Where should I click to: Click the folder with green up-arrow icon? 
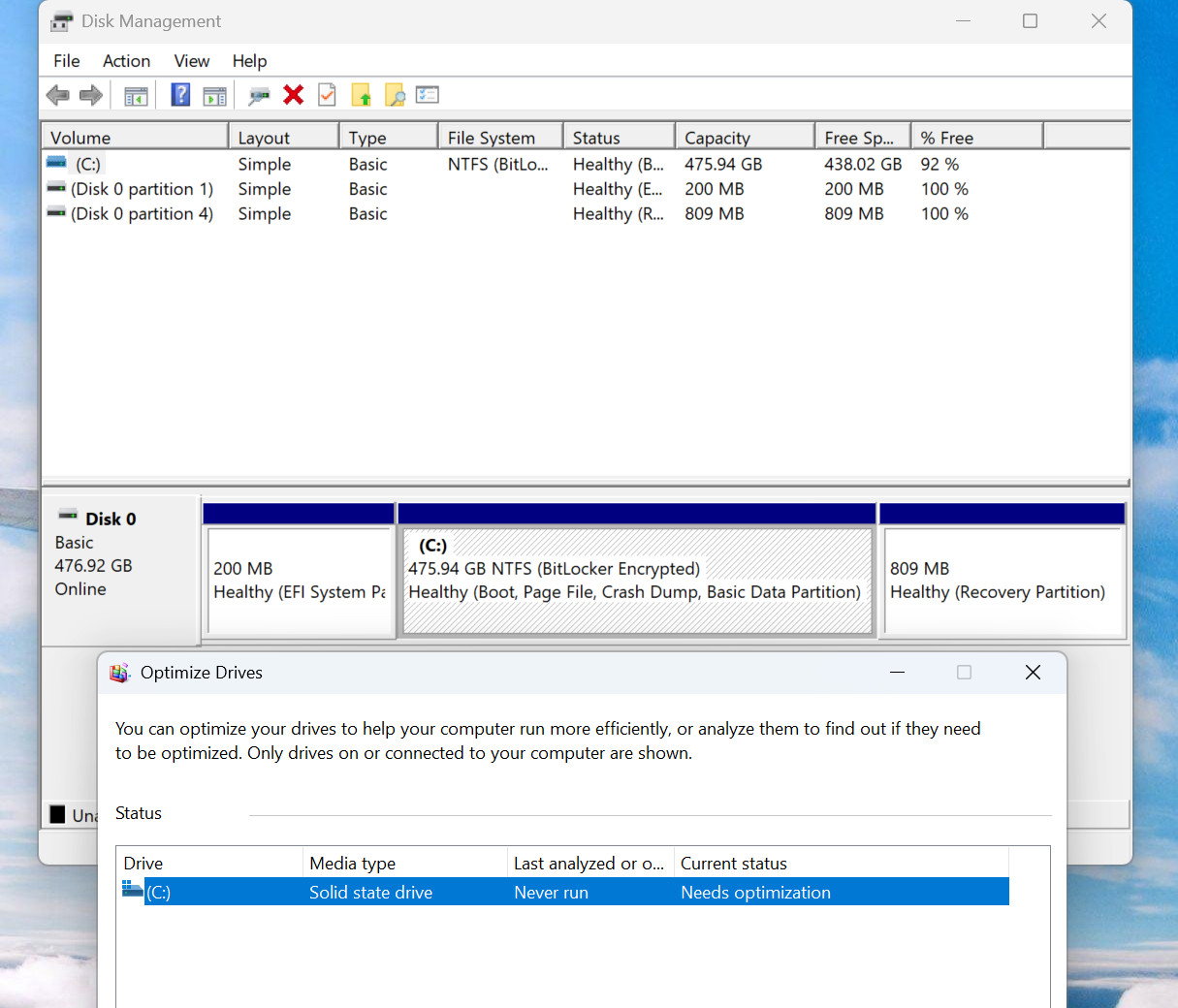tap(361, 95)
